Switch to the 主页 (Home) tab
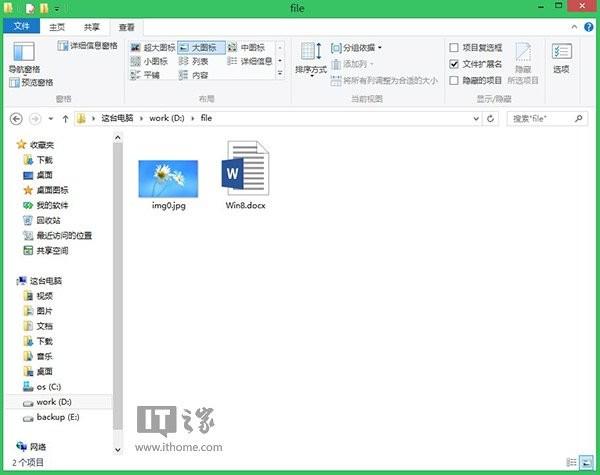 [x=57, y=27]
